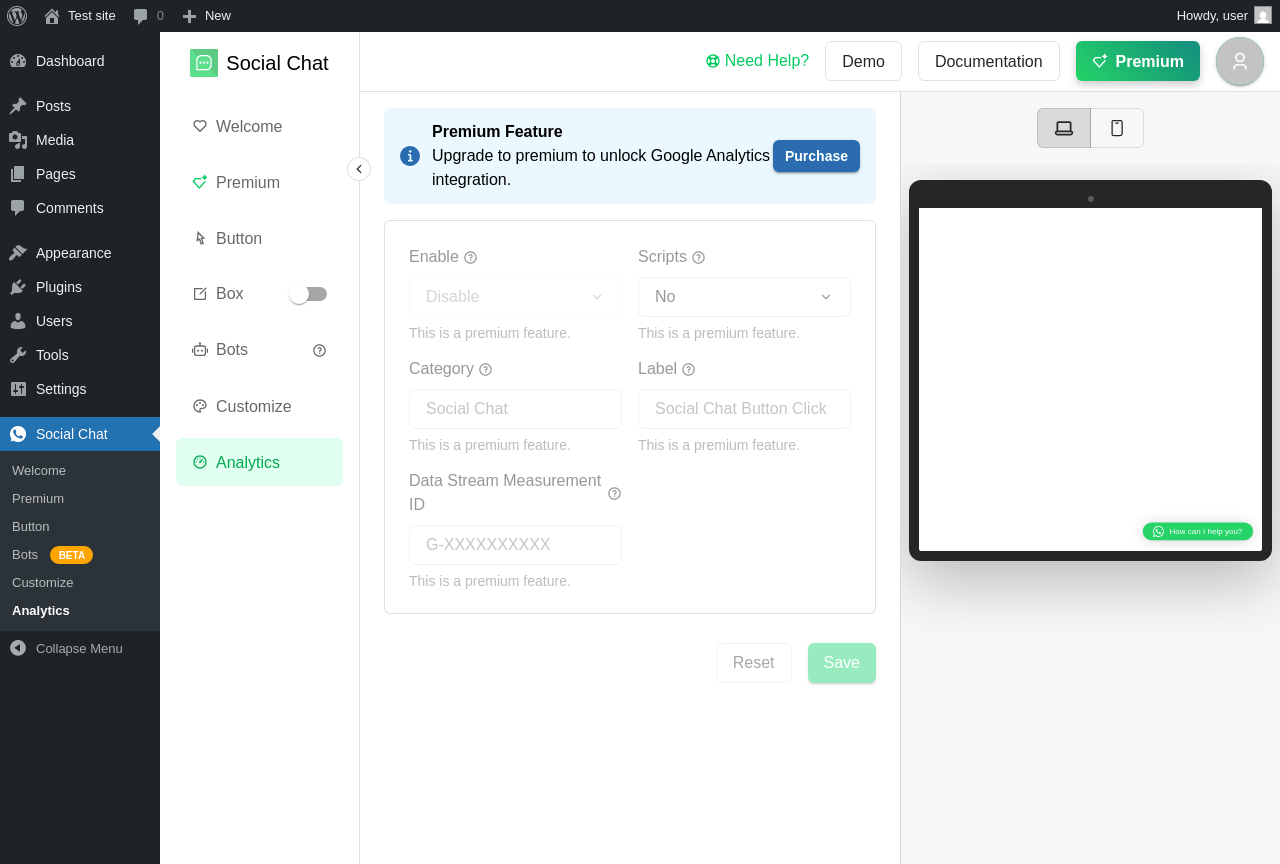Switch preview to mobile device icon
The width and height of the screenshot is (1280, 864).
[1117, 128]
